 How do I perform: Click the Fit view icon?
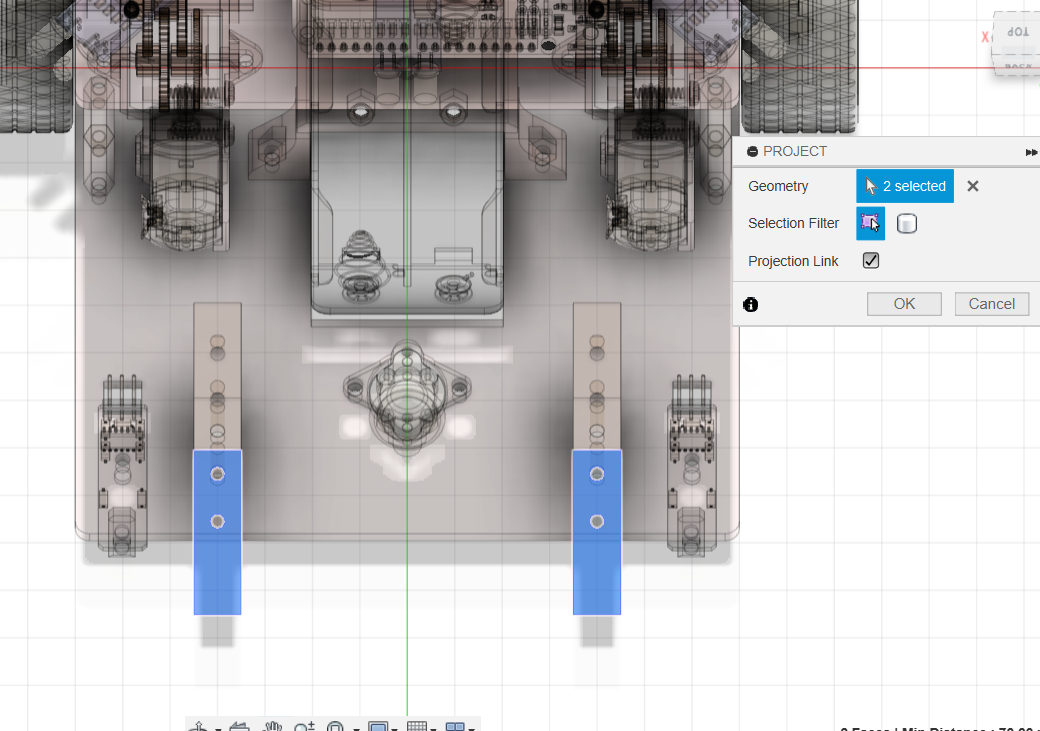point(336,727)
